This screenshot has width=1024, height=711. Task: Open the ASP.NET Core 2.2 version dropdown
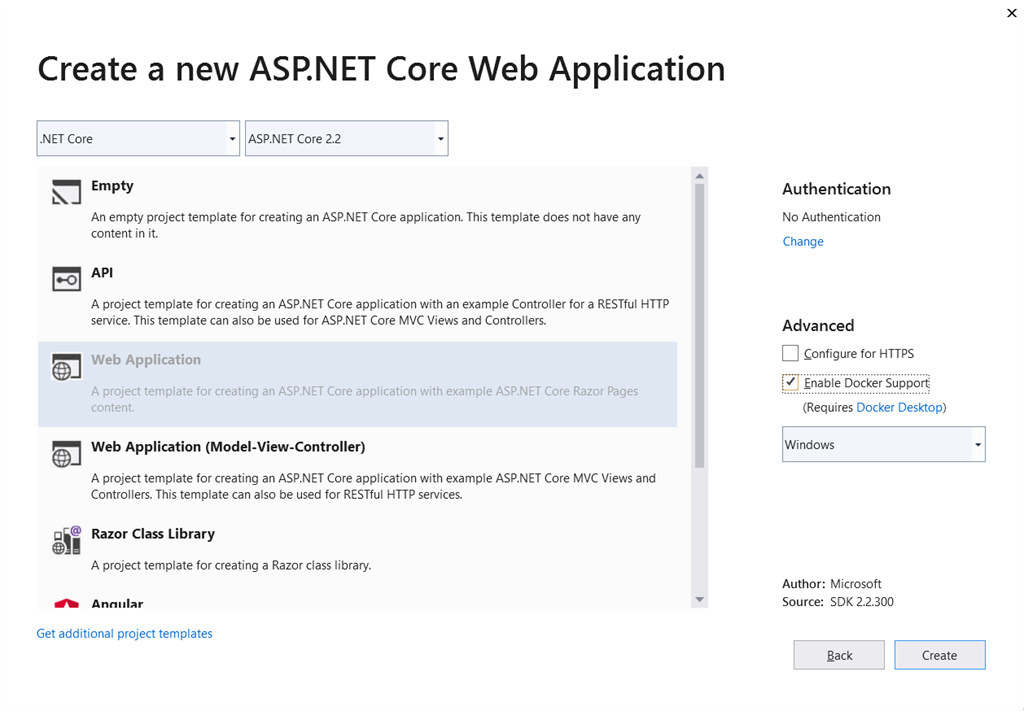coord(439,138)
